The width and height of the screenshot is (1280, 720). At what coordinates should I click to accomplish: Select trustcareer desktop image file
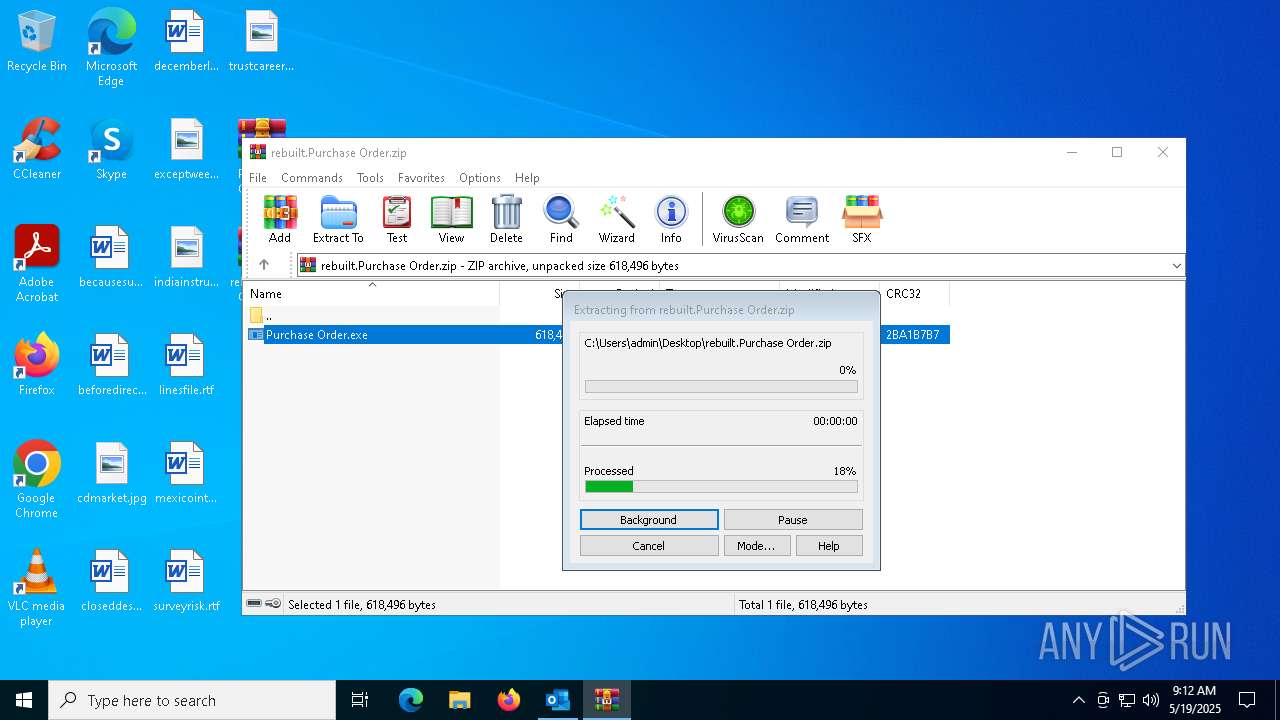(261, 41)
